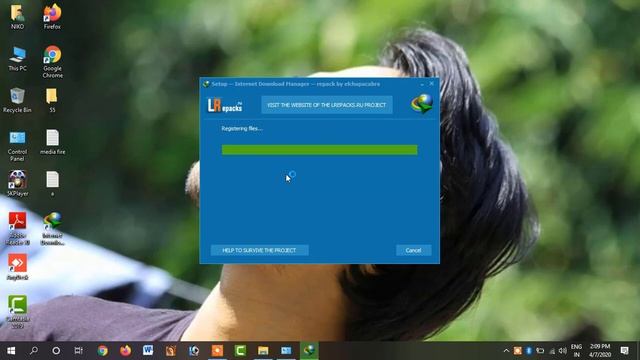Viewport: 640px width, 360px height.
Task: Open File Explorer from taskbar
Action: 263,351
